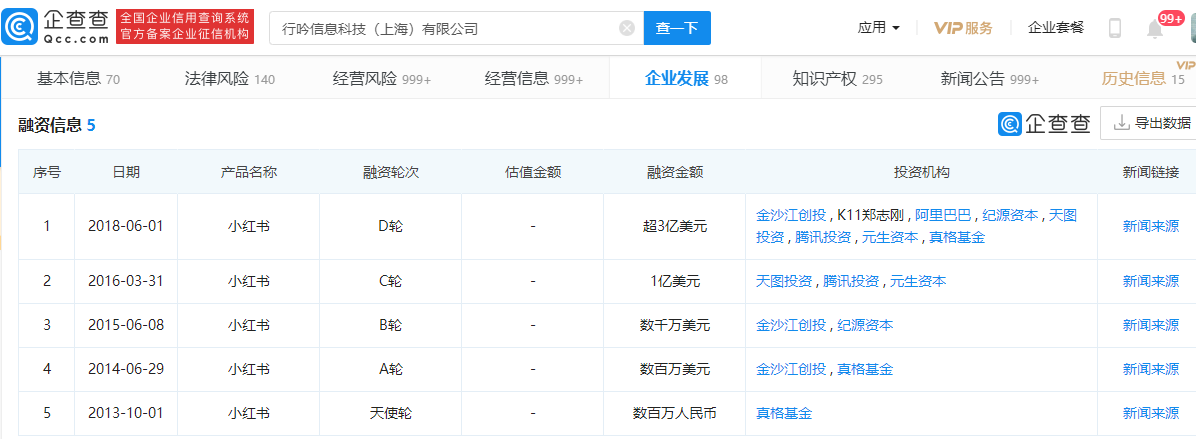Open 真格基金 link in 天使轮 row

(x=783, y=414)
